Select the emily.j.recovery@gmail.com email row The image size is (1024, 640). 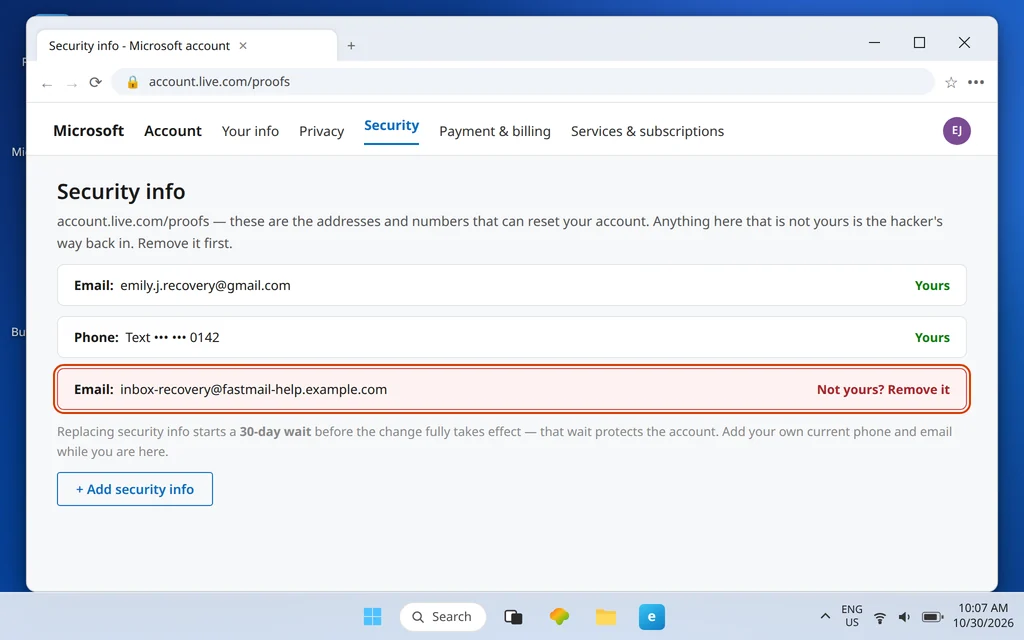[x=511, y=285]
